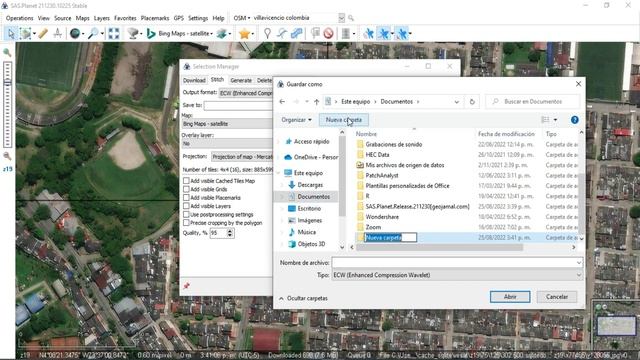The image size is (640, 360).
Task: Select the add placemark pin tool
Action: pyautogui.click(x=267, y=33)
